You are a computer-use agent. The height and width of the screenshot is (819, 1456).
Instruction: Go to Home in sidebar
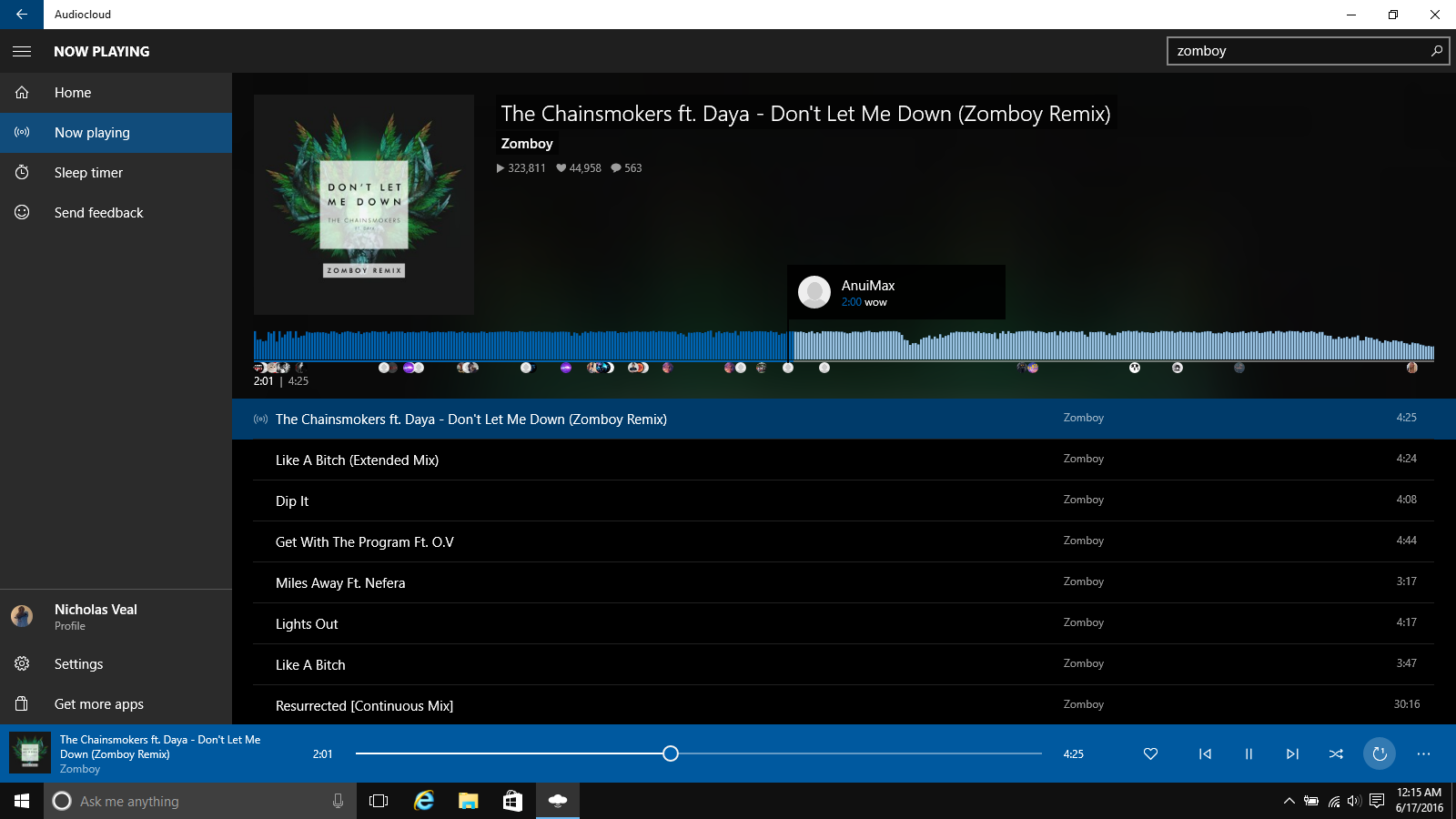click(116, 93)
